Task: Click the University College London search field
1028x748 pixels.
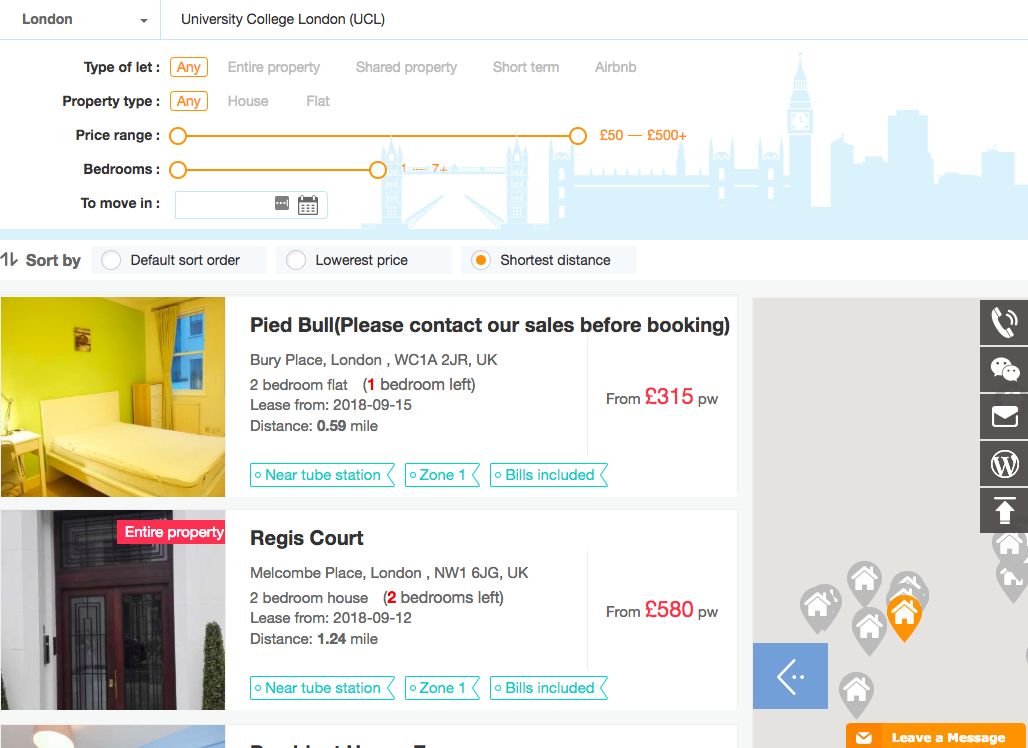Action: (594, 19)
